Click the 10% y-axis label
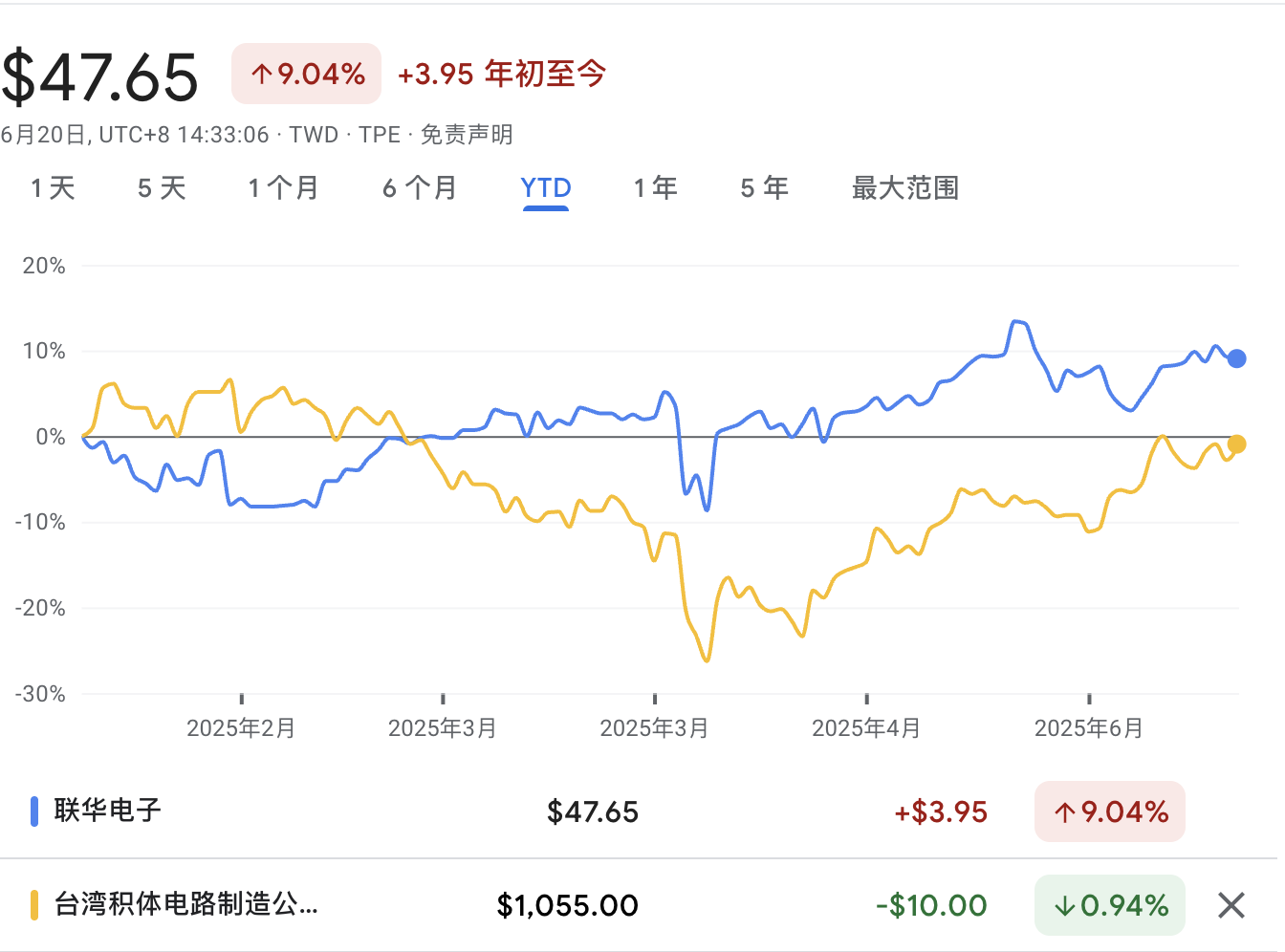1285x952 pixels. 44,351
